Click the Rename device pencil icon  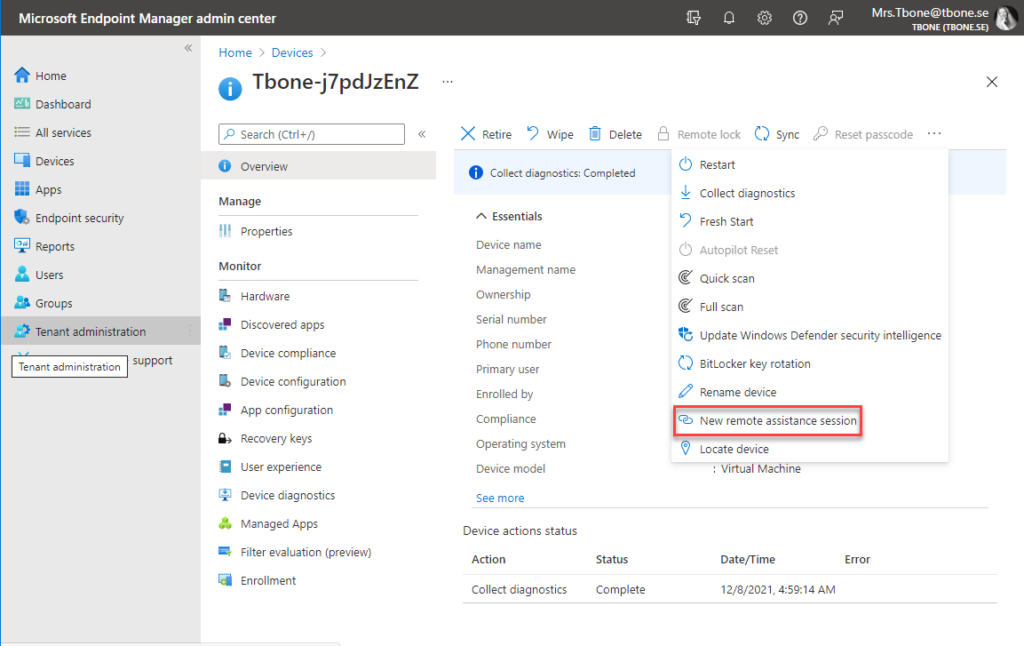685,391
